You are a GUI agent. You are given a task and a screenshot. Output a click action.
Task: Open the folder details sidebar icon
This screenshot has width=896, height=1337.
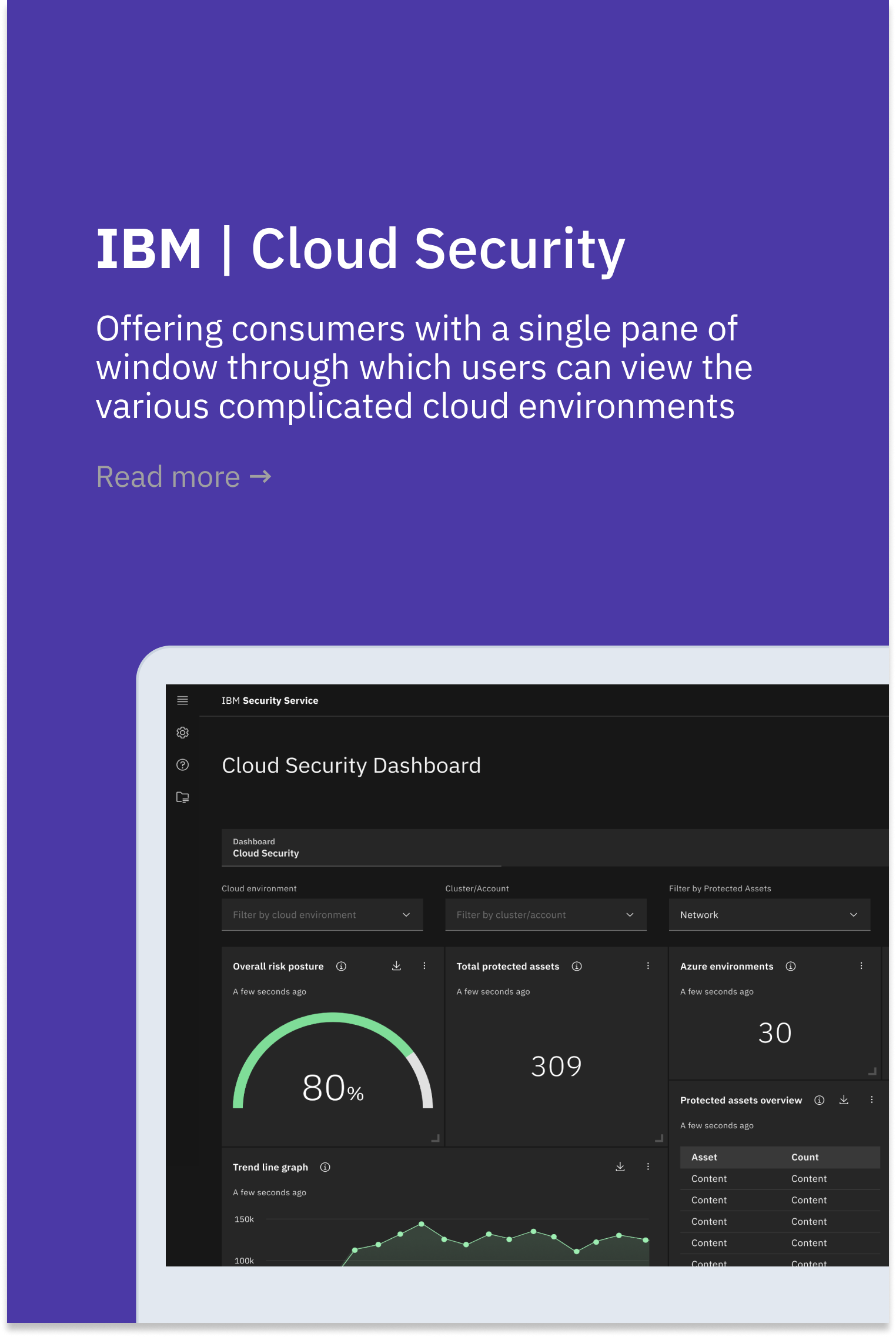coord(182,797)
